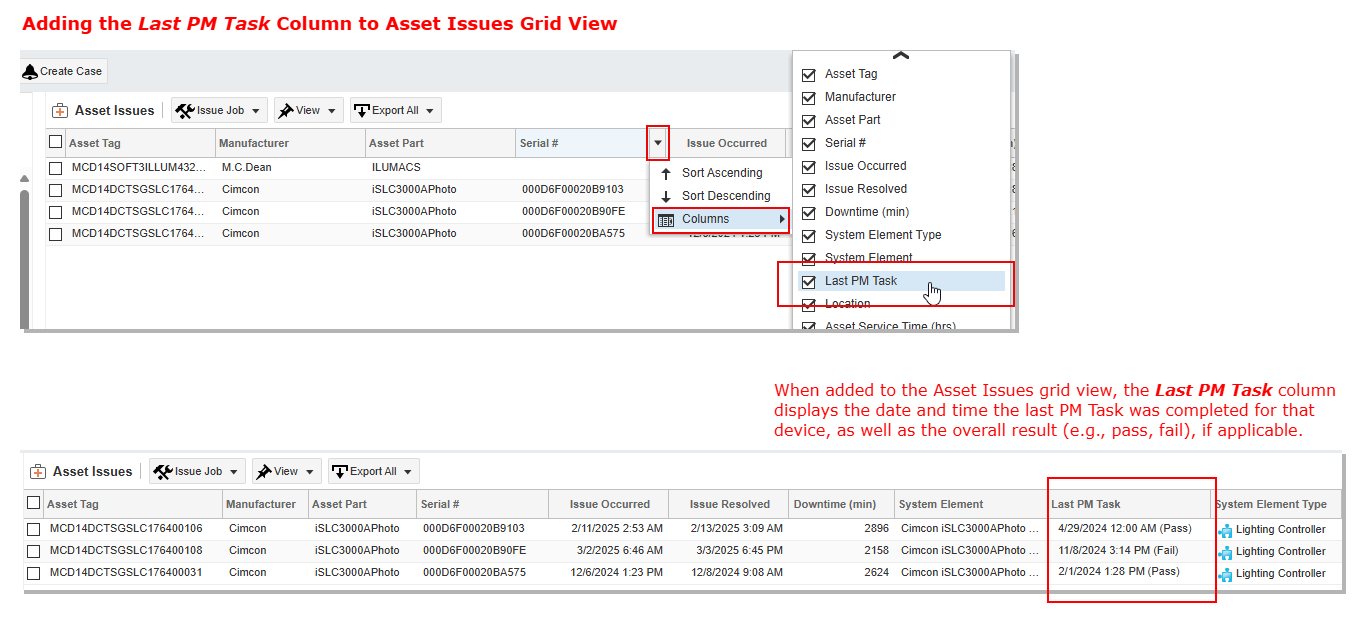Click the vertical scrollbar left of top grid
Screen dimensions: 1362x622
pos(25,250)
